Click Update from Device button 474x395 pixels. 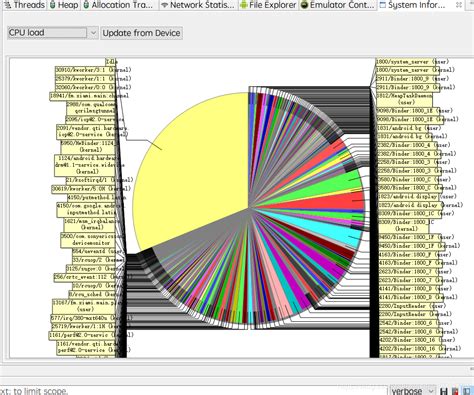click(141, 33)
